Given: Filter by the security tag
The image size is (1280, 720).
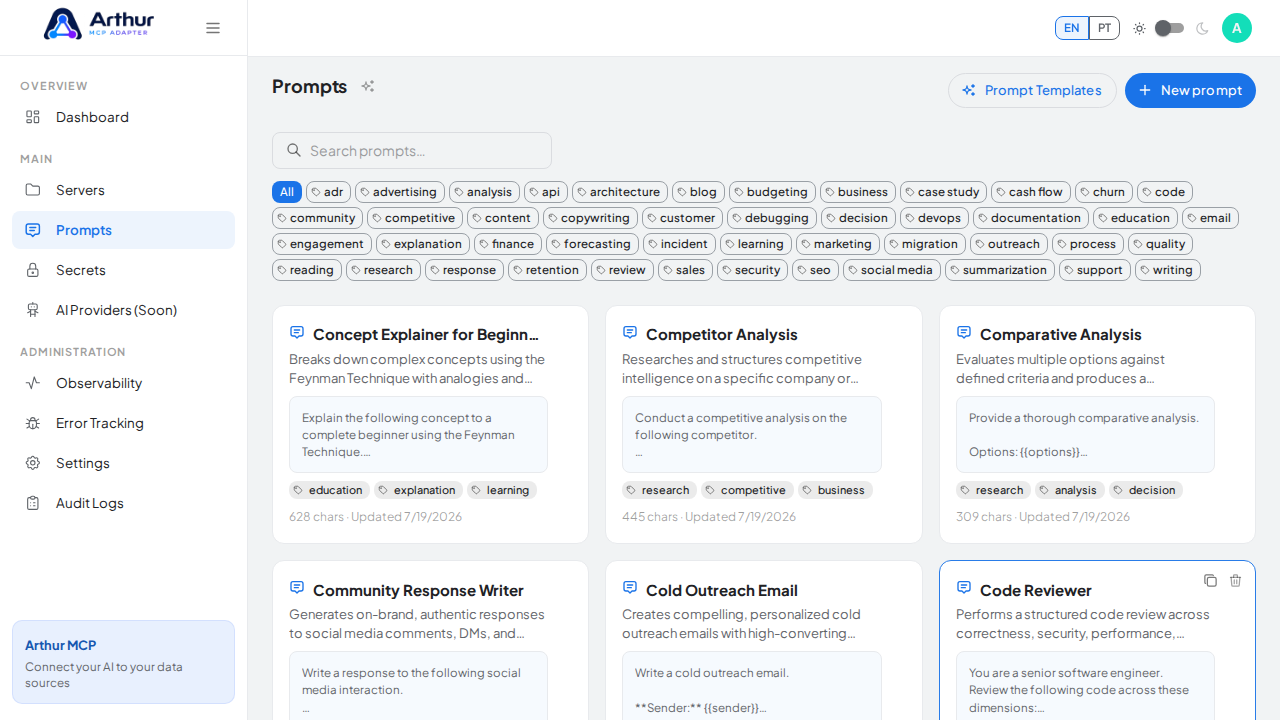Looking at the screenshot, I should (752, 270).
